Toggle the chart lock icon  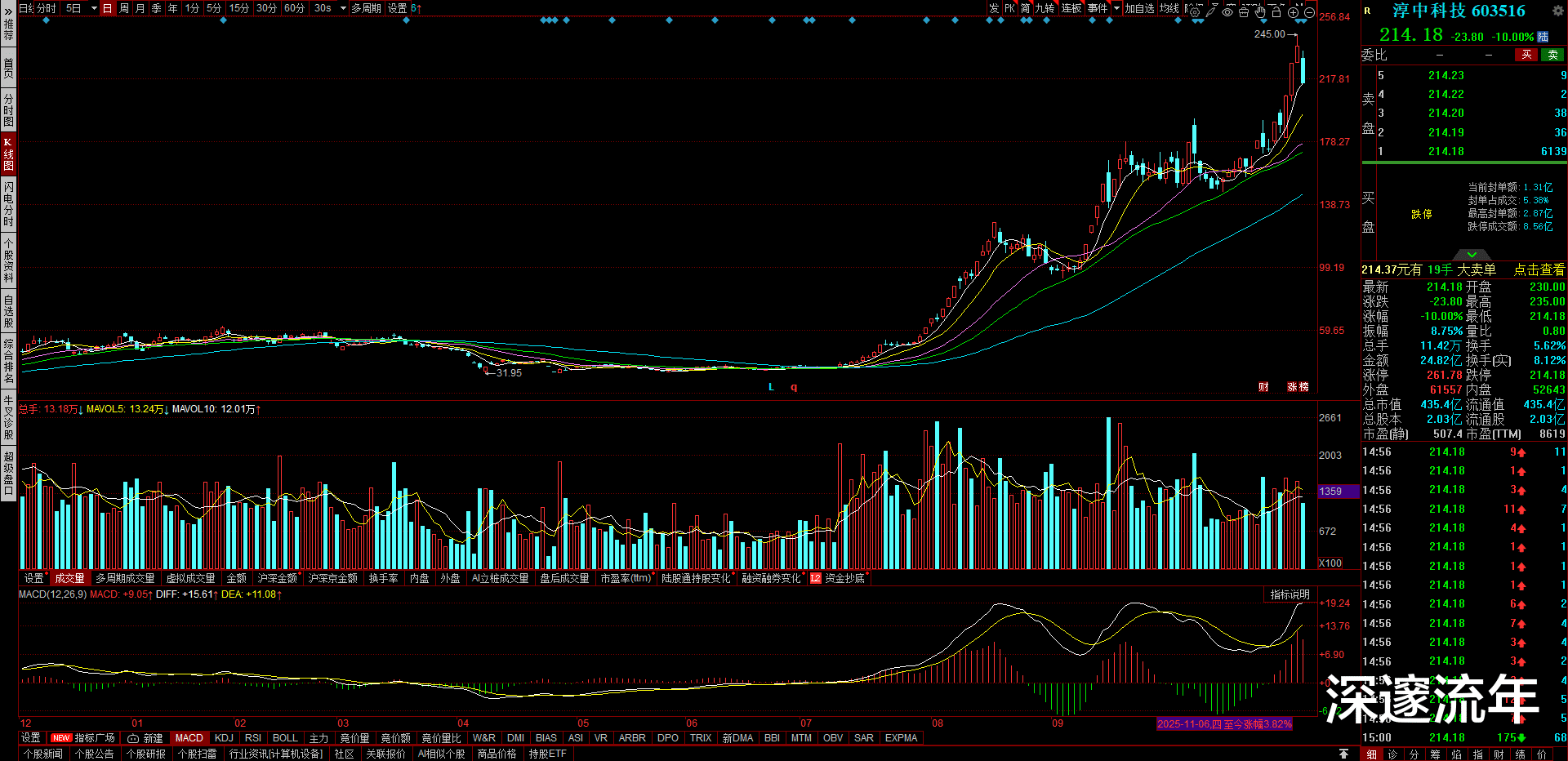click(x=1276, y=11)
